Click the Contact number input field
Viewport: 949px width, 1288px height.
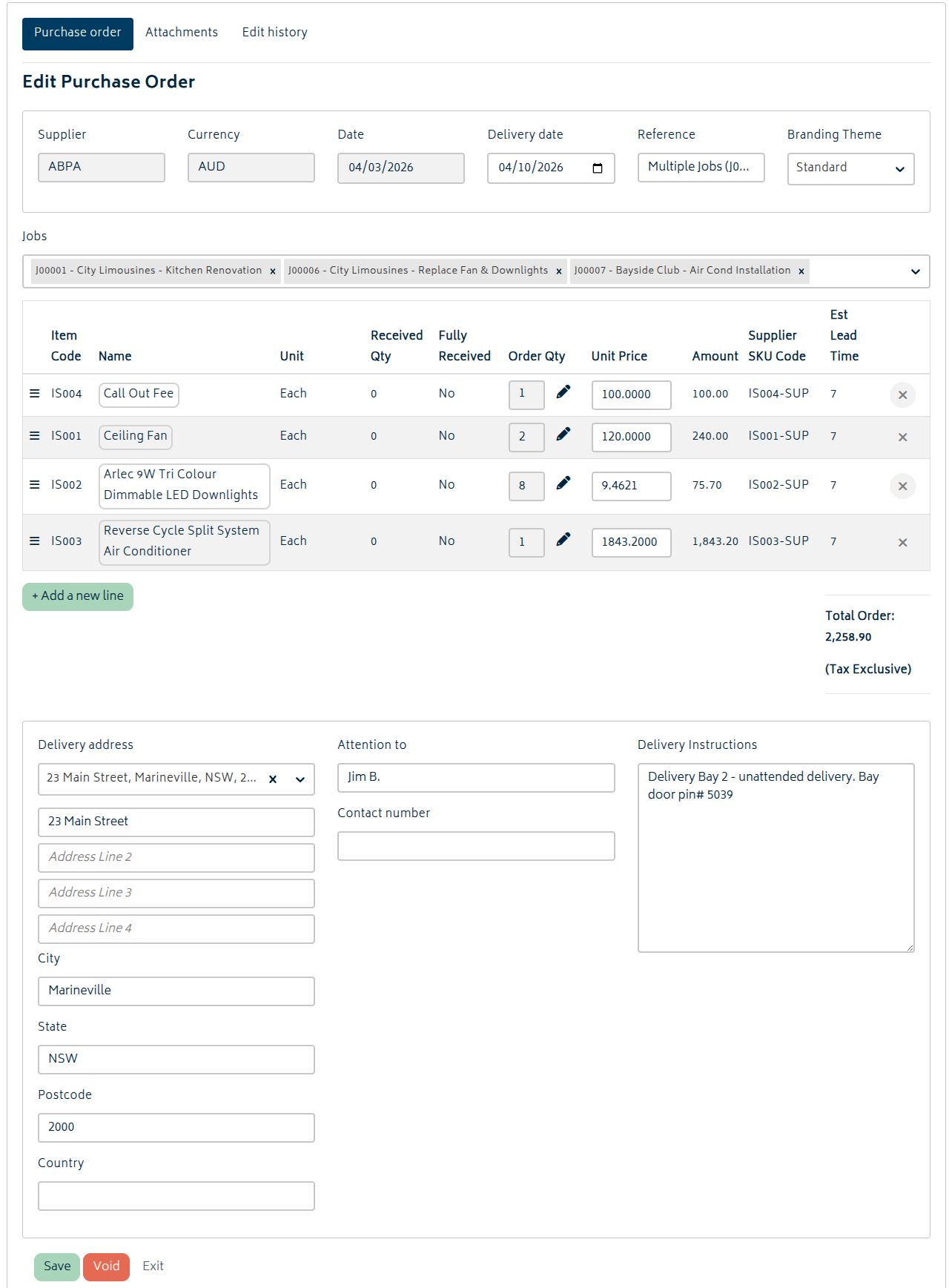tap(476, 846)
